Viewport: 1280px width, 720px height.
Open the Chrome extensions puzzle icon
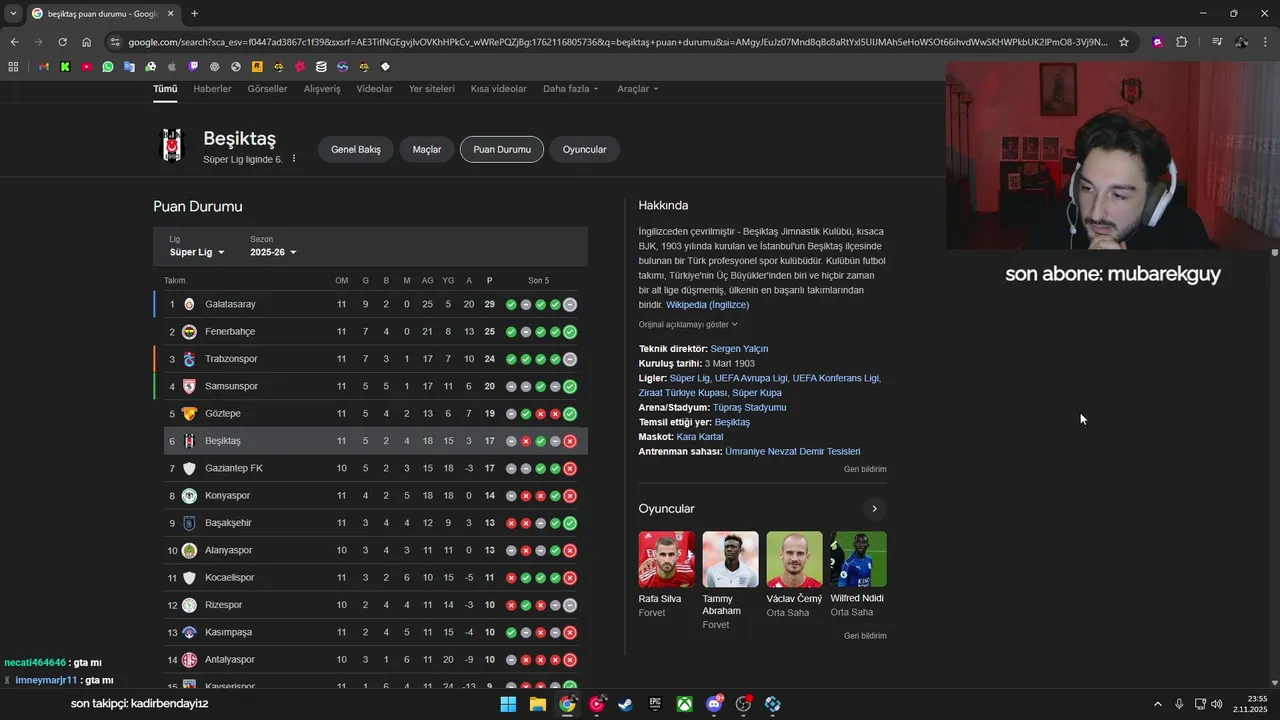click(x=1181, y=42)
